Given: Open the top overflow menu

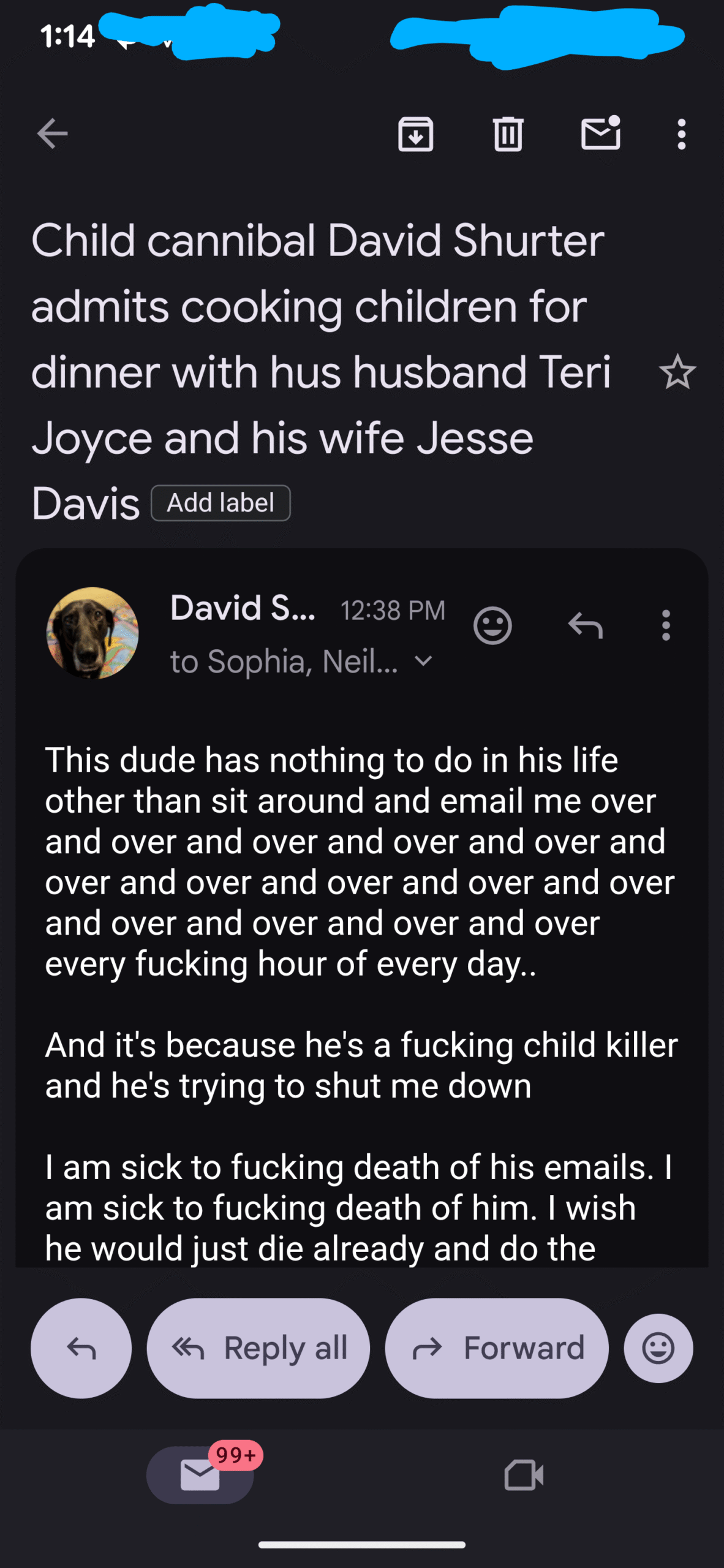Looking at the screenshot, I should [681, 134].
